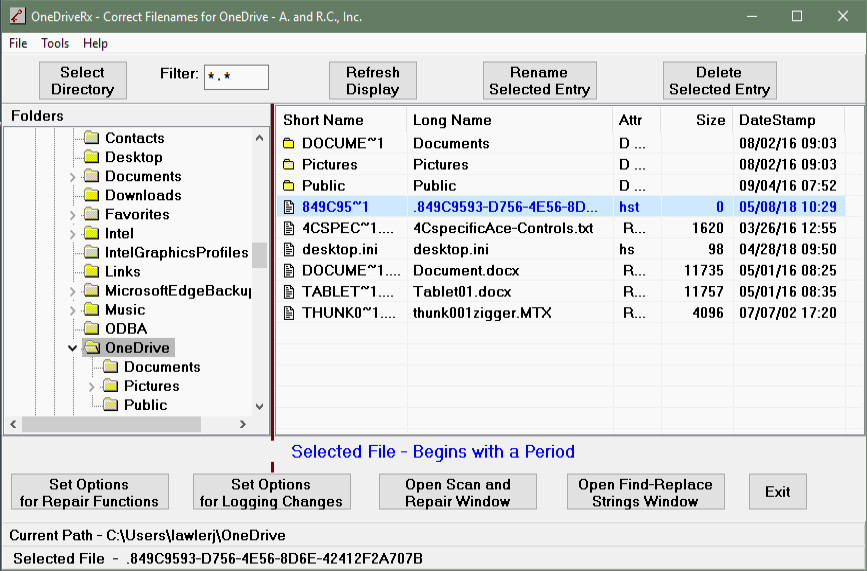Click the open OneDrive folder icon
The height and width of the screenshot is (571, 867).
[92, 348]
